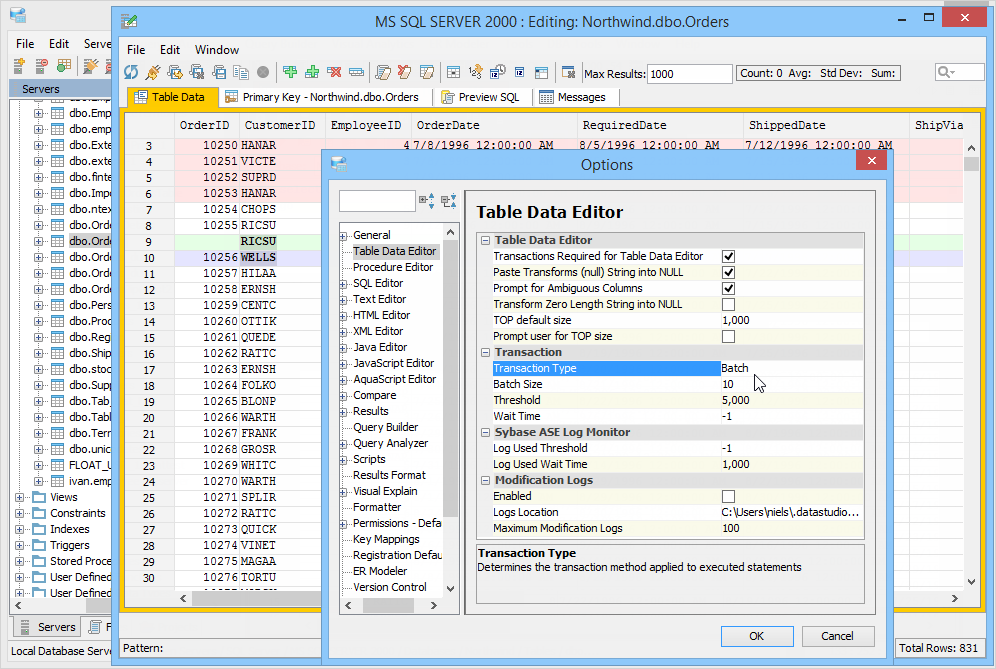Click OK in the Options dialog
Viewport: 996px width, 669px height.
tap(757, 636)
